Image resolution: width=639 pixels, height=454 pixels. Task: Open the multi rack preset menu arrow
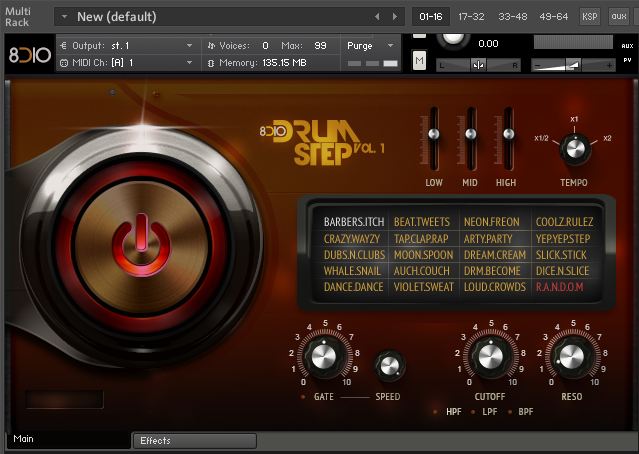pos(64,17)
